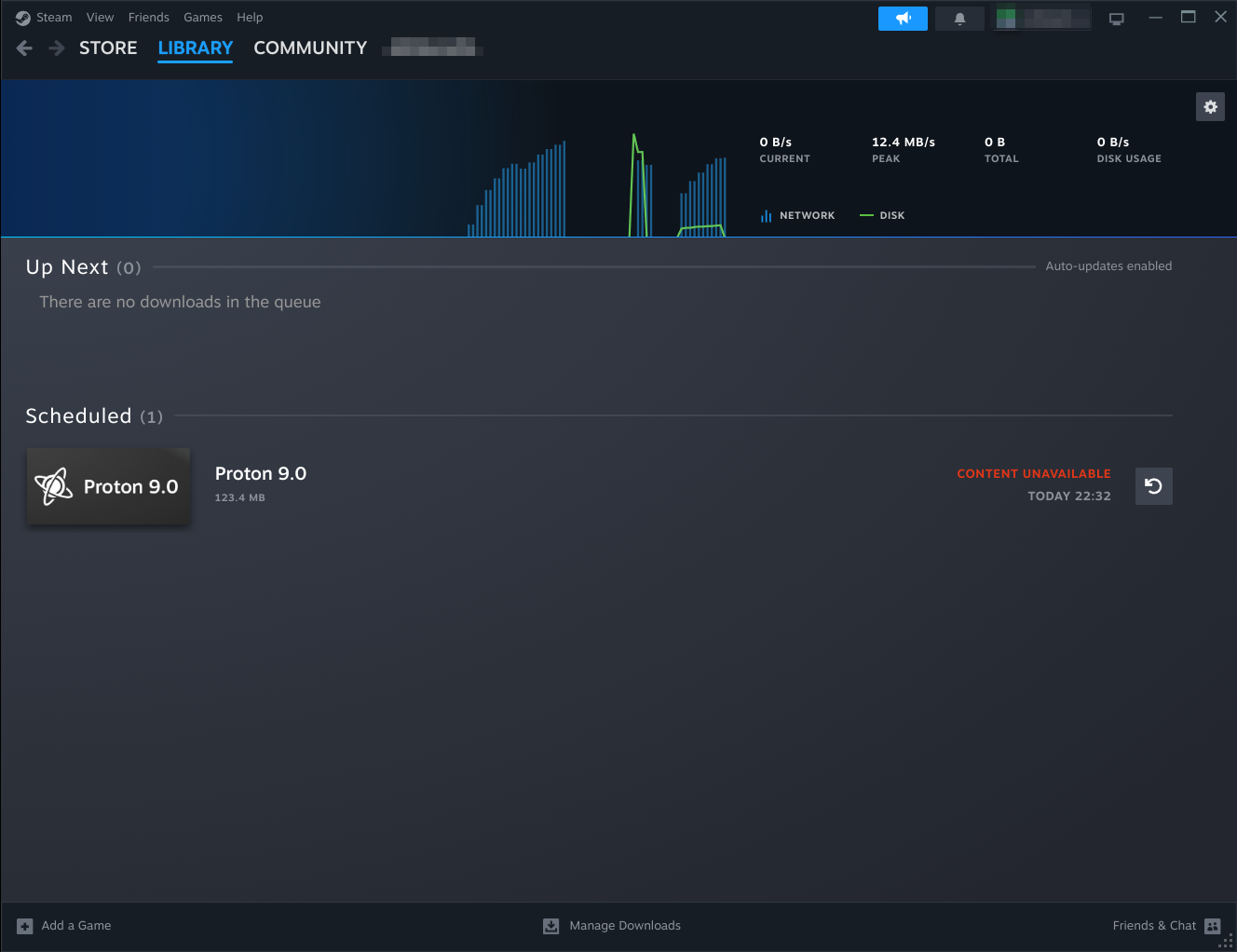This screenshot has height=952, width=1237.
Task: Toggle DISK graph legend
Action: coord(882,216)
